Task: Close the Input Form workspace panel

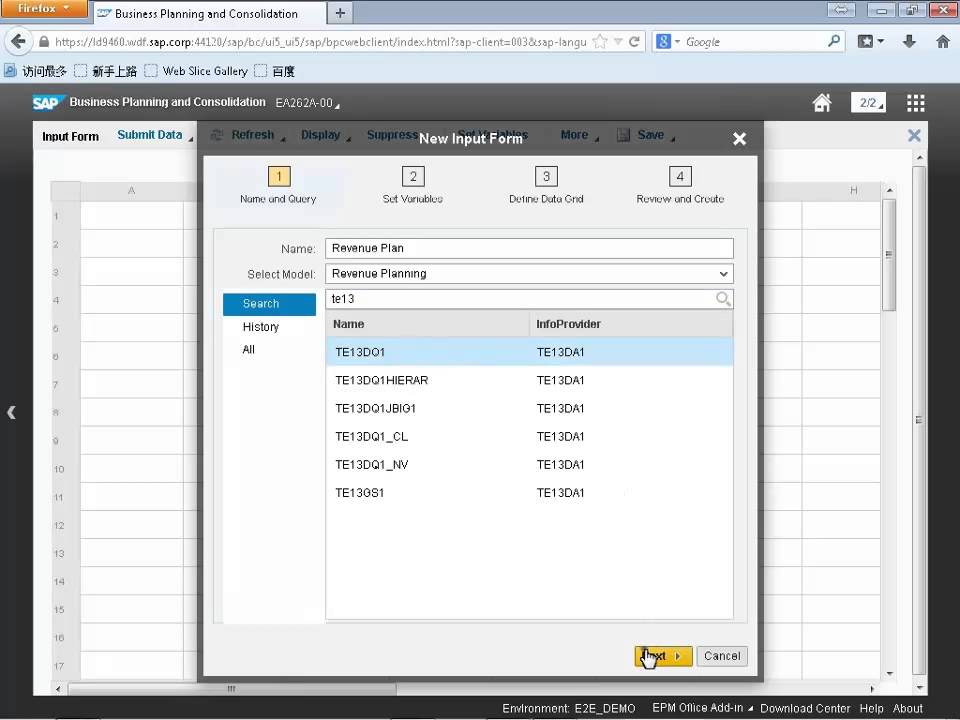Action: click(x=914, y=135)
